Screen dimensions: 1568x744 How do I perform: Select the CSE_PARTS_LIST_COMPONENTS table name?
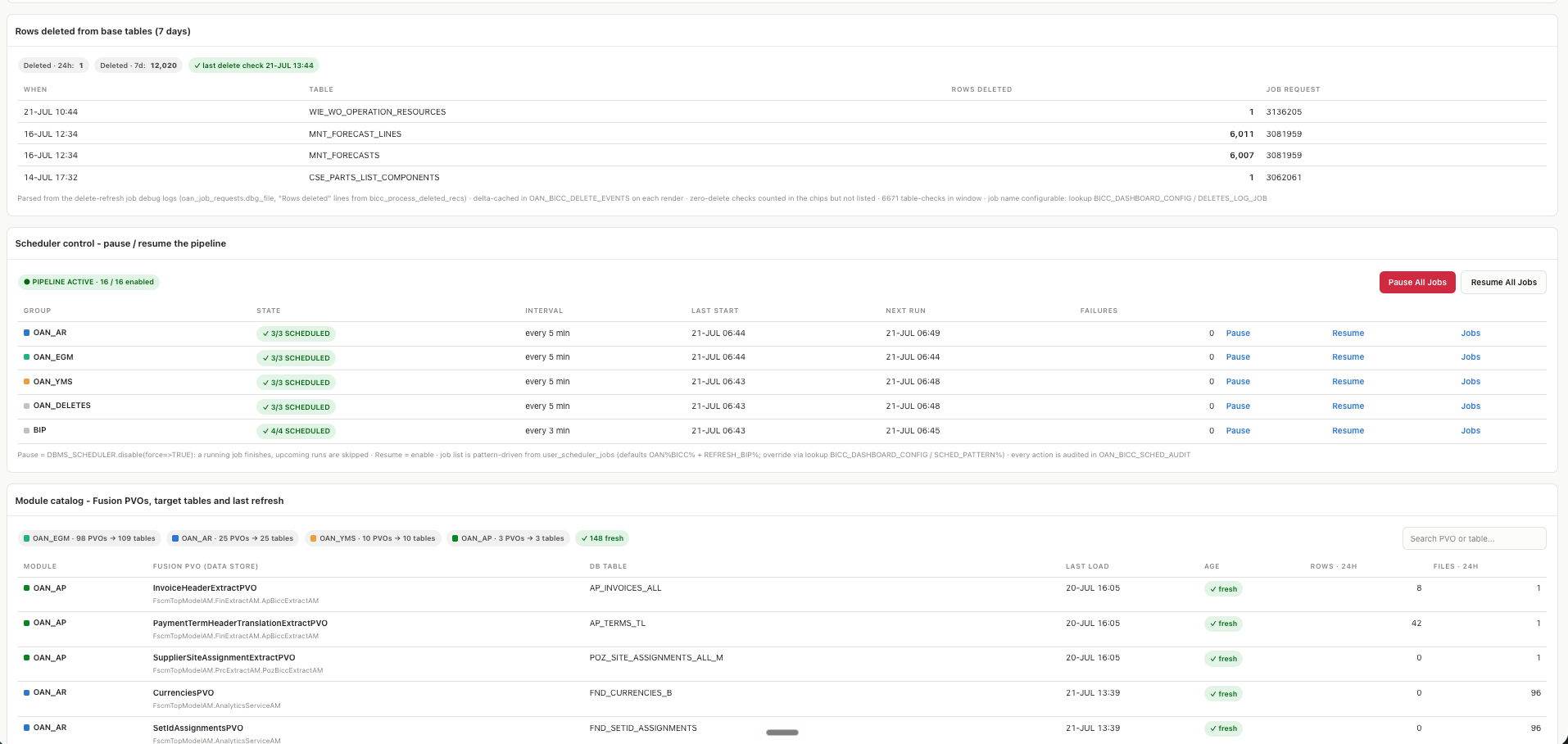374,178
